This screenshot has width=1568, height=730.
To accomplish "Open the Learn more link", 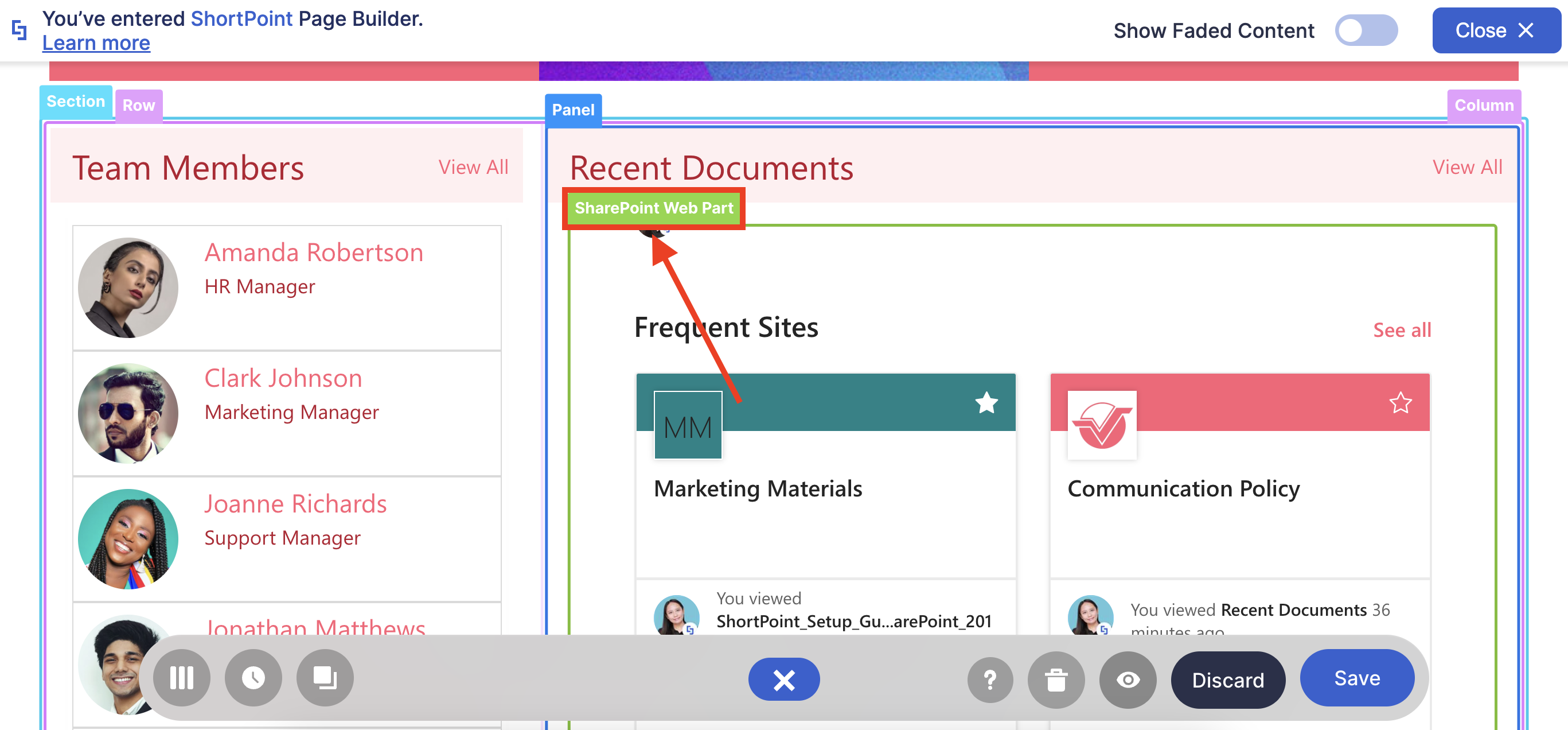I will (96, 43).
